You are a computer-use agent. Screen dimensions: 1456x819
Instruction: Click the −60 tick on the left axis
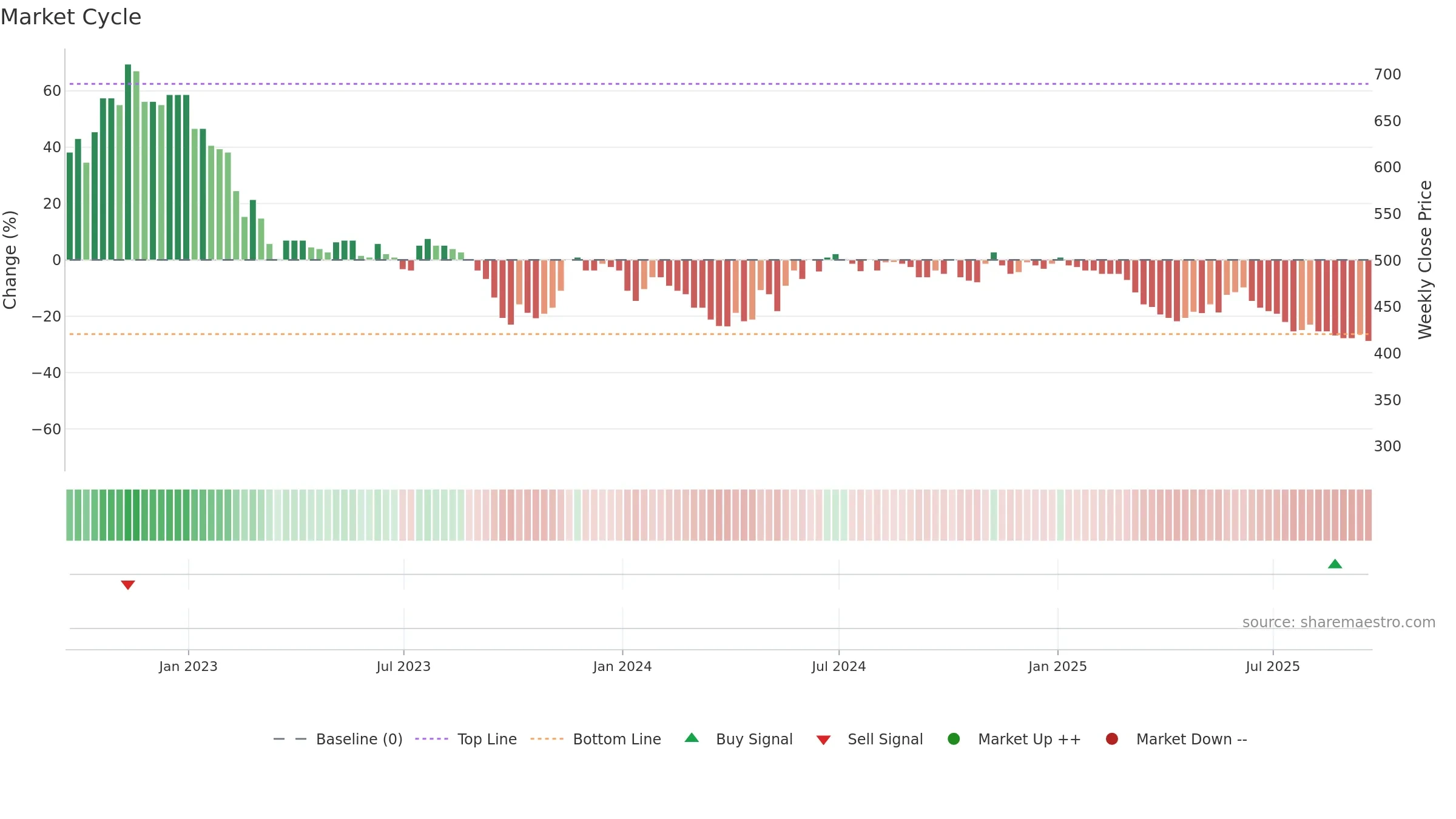[47, 430]
